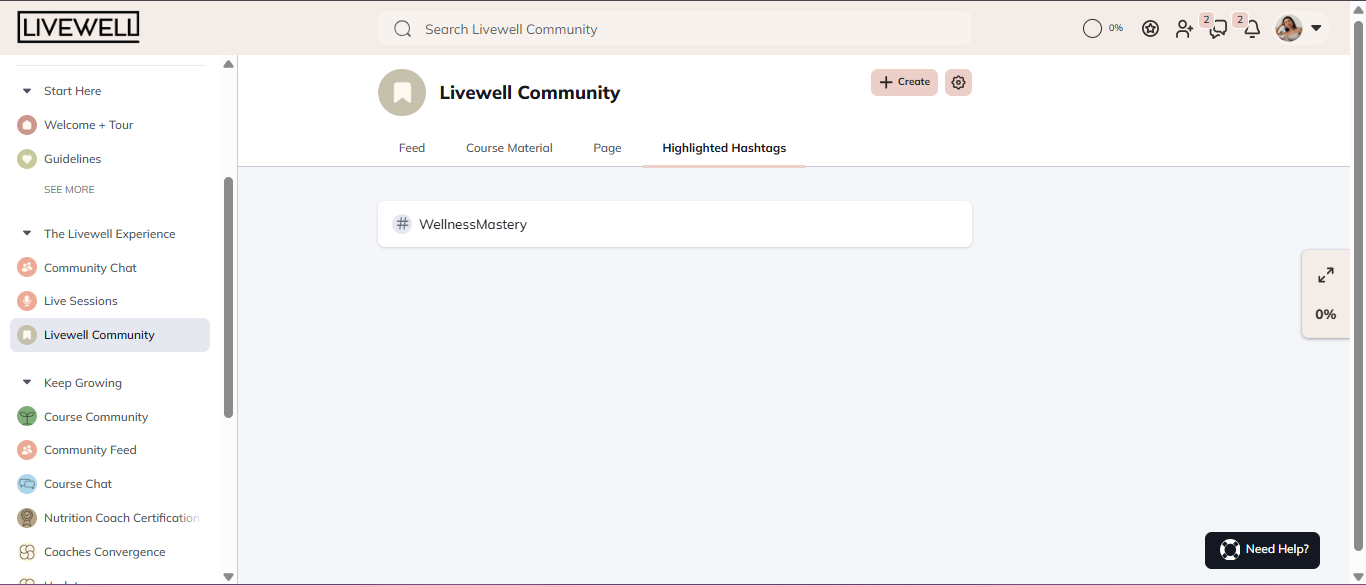
Task: Click the Course Community sprout icon
Action: (27, 417)
